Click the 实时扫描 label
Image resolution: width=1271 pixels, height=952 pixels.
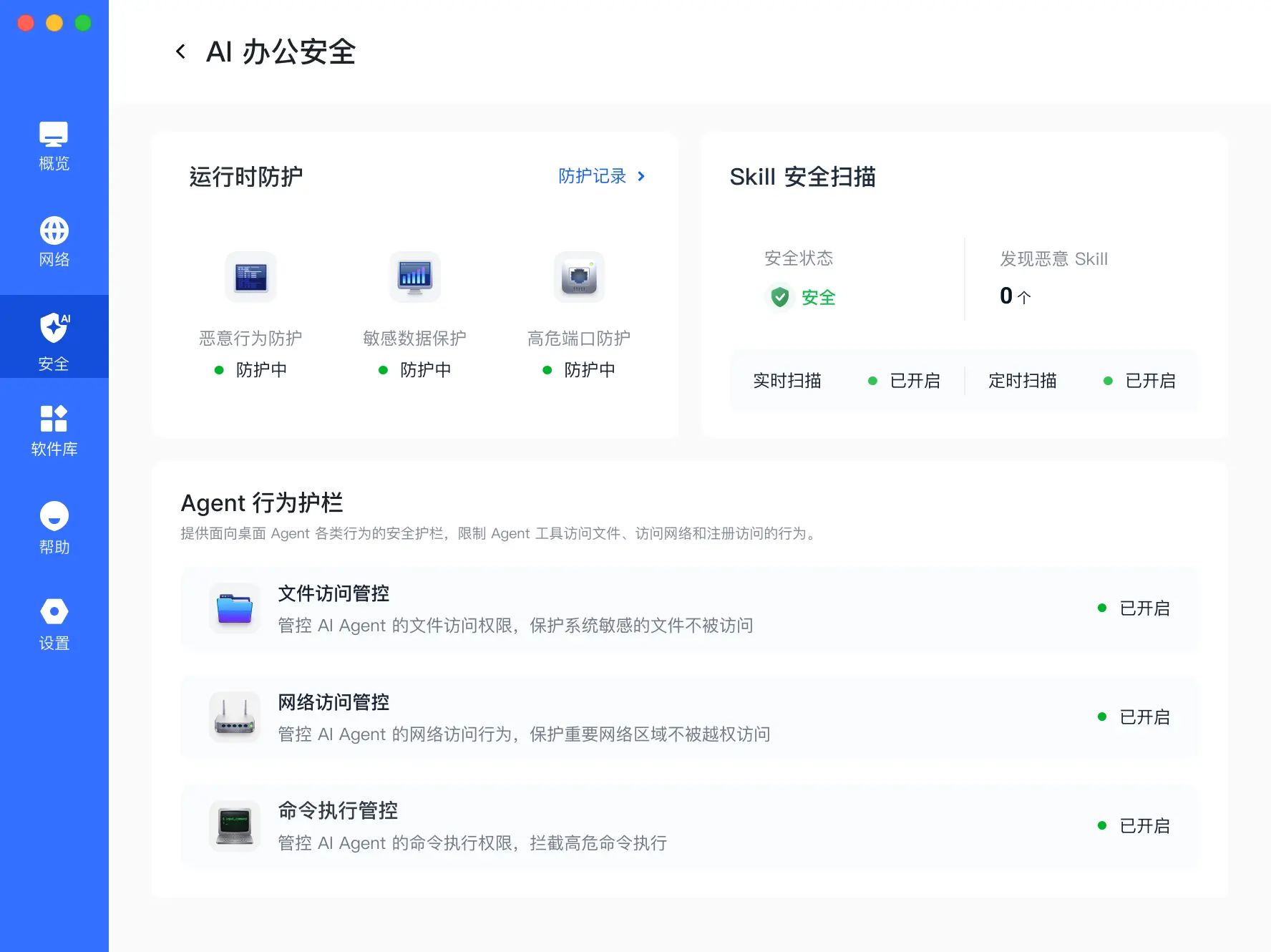[787, 381]
